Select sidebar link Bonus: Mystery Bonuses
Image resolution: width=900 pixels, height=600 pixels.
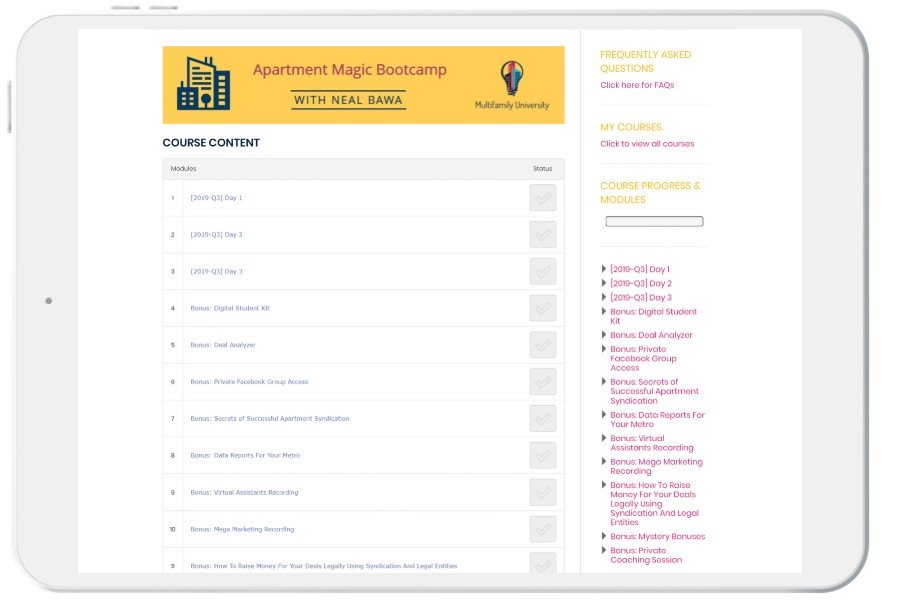point(657,536)
